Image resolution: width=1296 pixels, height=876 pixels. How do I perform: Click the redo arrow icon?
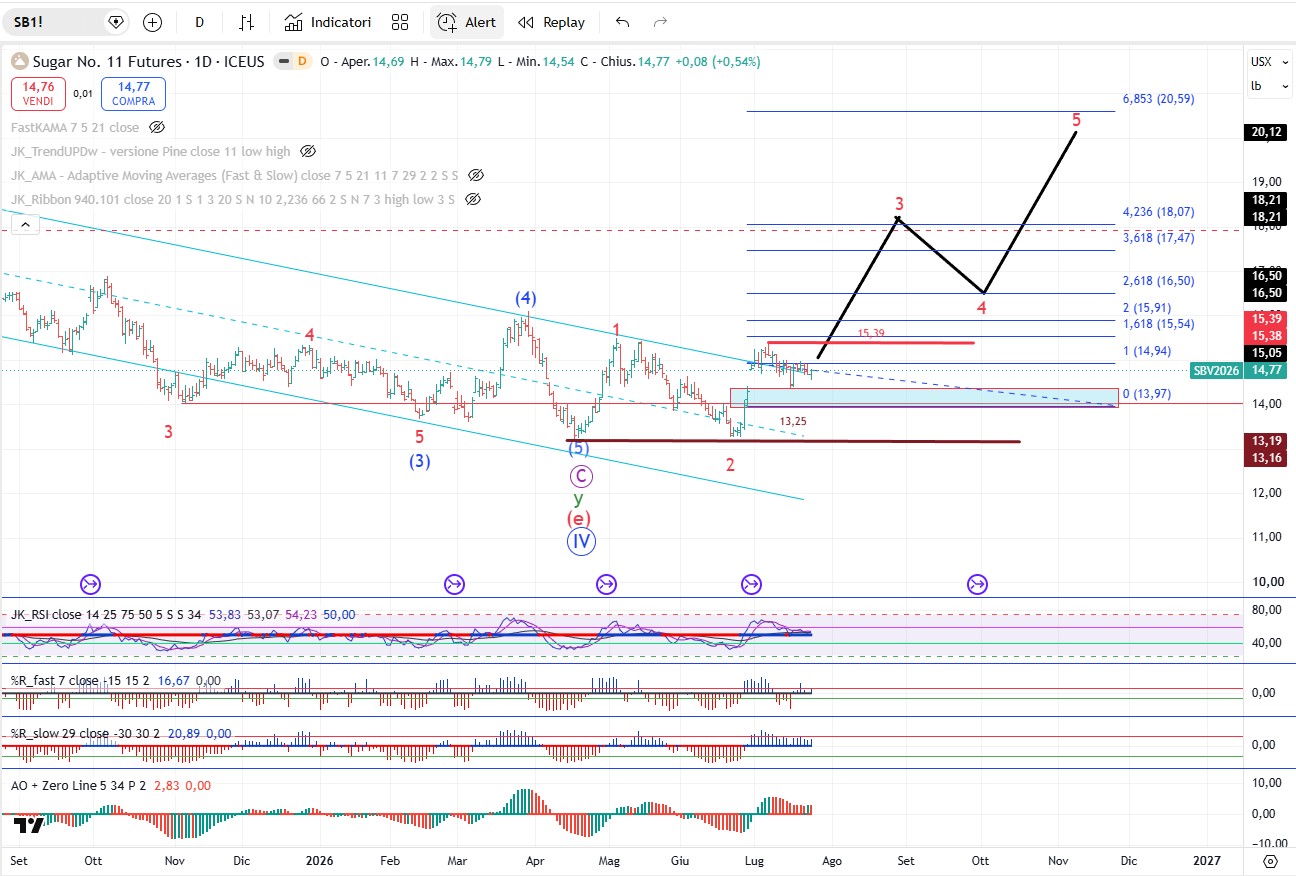660,22
